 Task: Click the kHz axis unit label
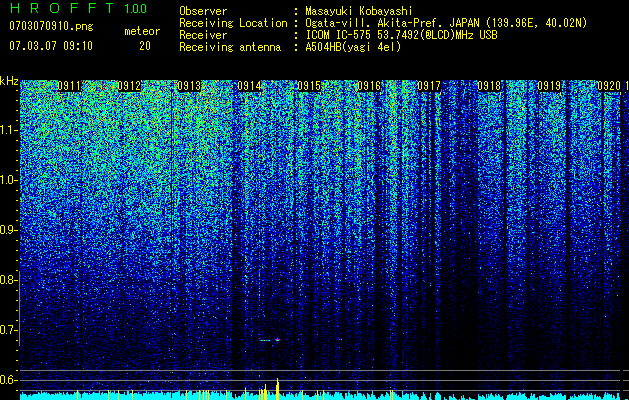(x=9, y=81)
